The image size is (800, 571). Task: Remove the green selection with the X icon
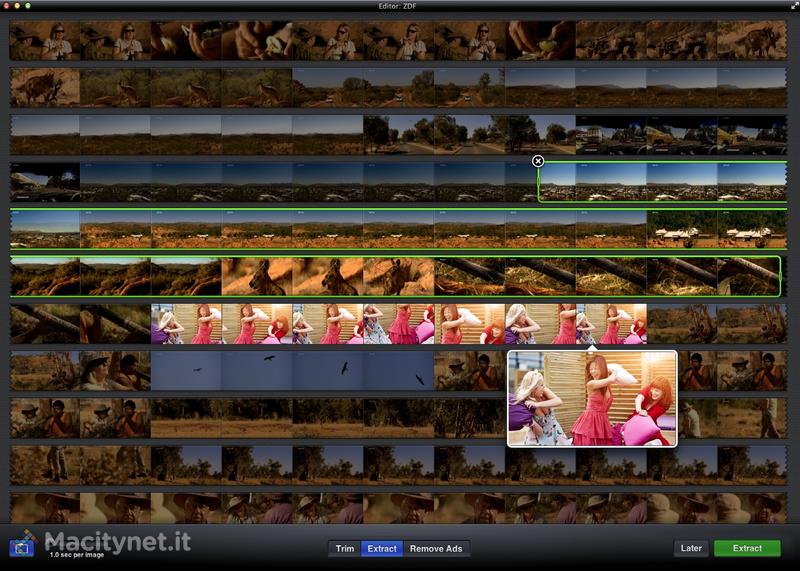point(538,161)
